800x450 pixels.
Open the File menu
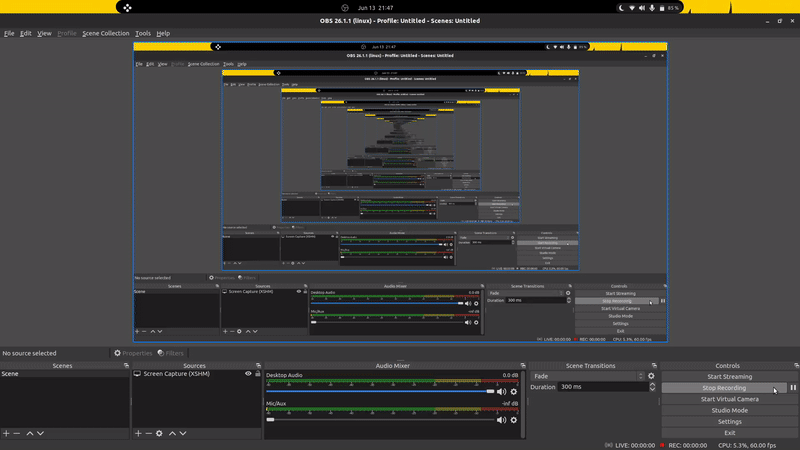click(9, 33)
